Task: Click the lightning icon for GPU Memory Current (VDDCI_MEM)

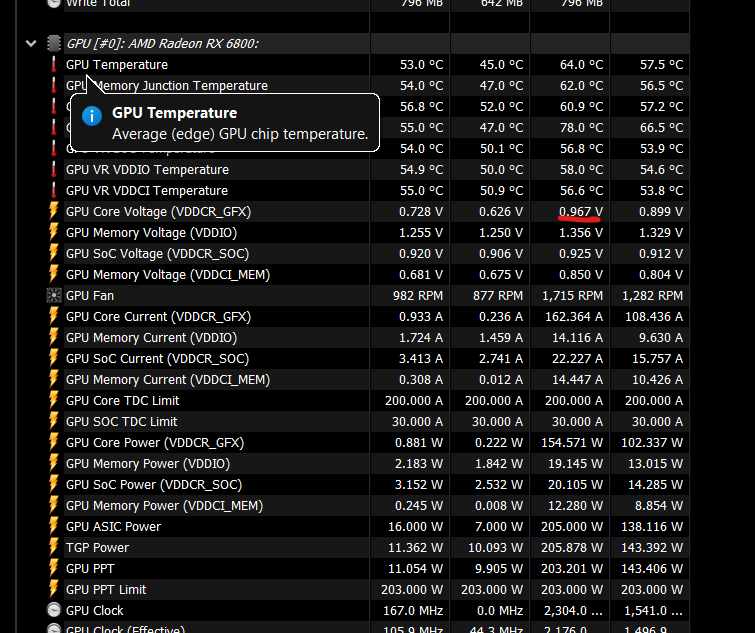Action: tap(53, 380)
